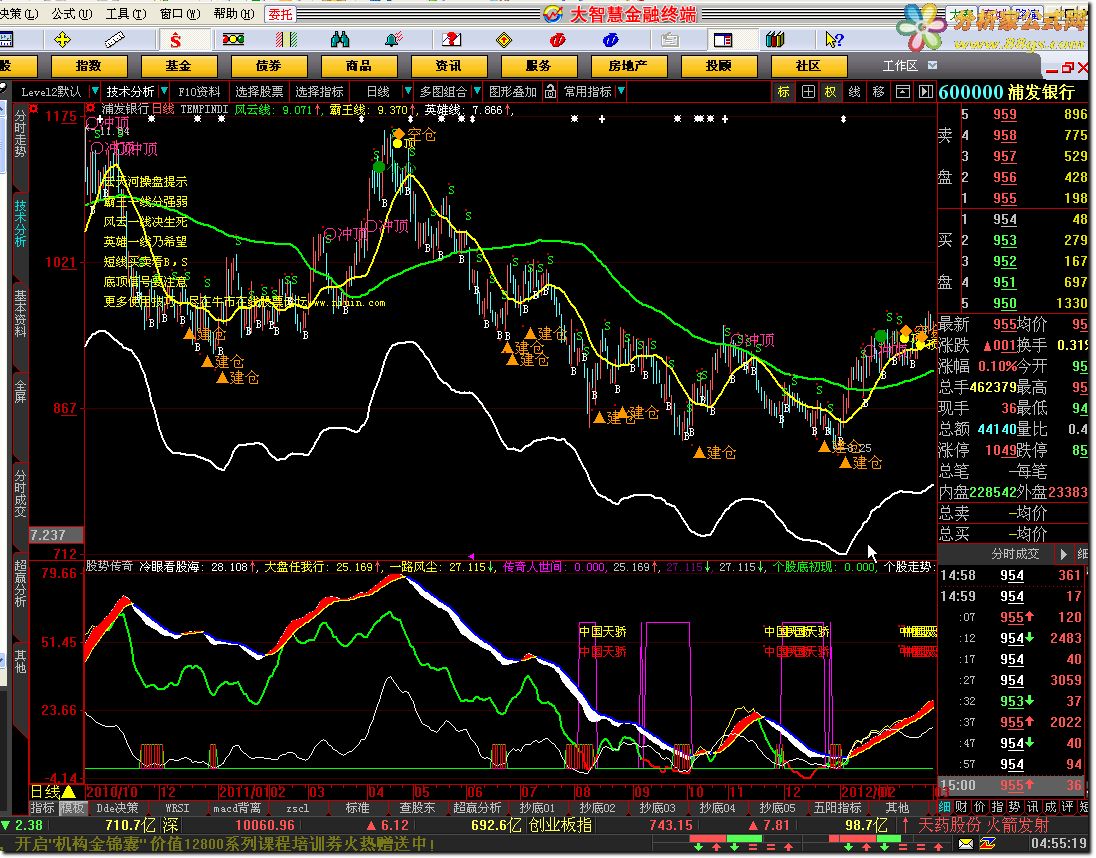This screenshot has width=1096, height=858.
Task: Open the Level2默认 dropdown arrow
Action: tap(94, 91)
